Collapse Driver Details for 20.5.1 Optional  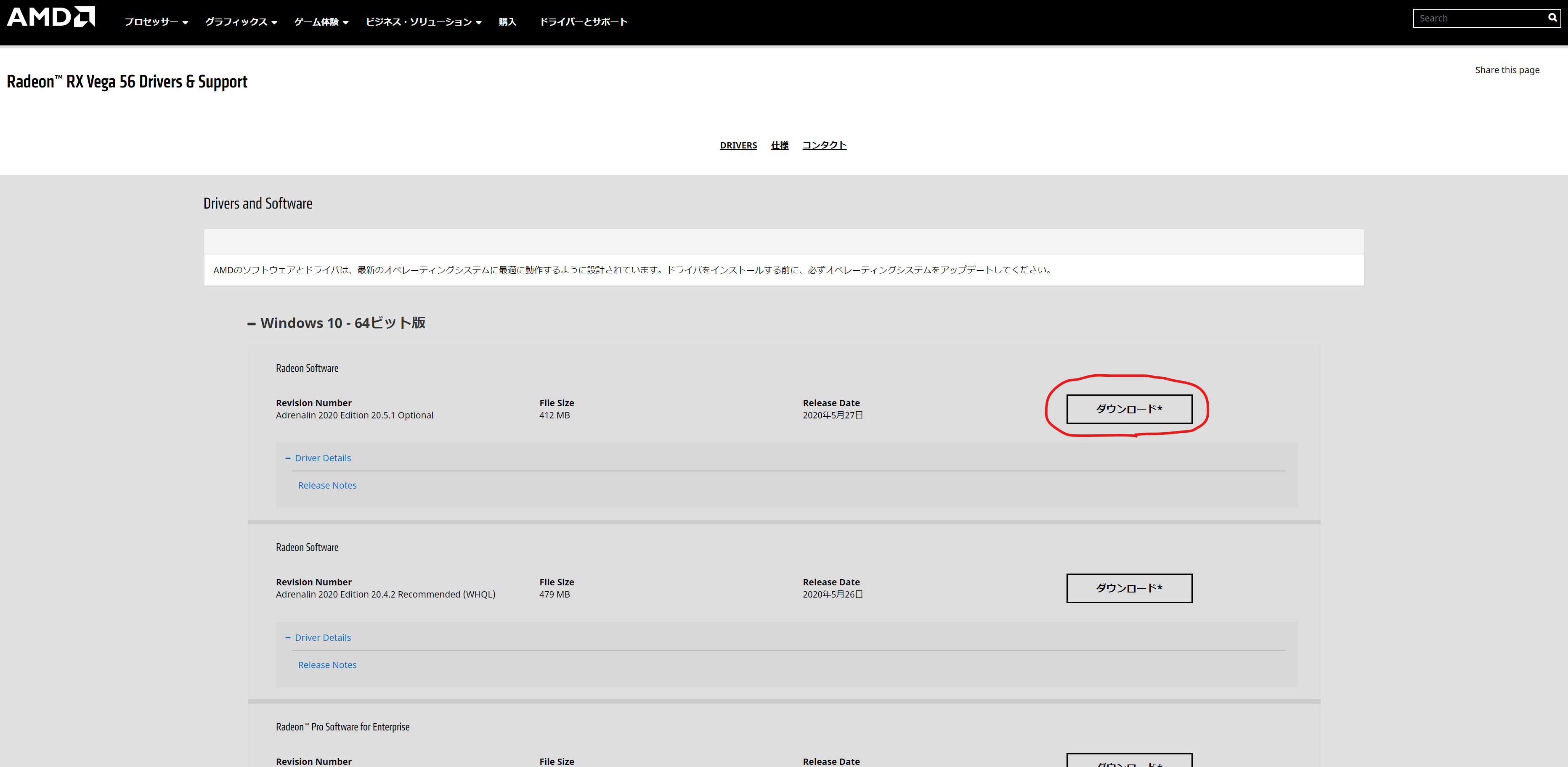coord(318,458)
